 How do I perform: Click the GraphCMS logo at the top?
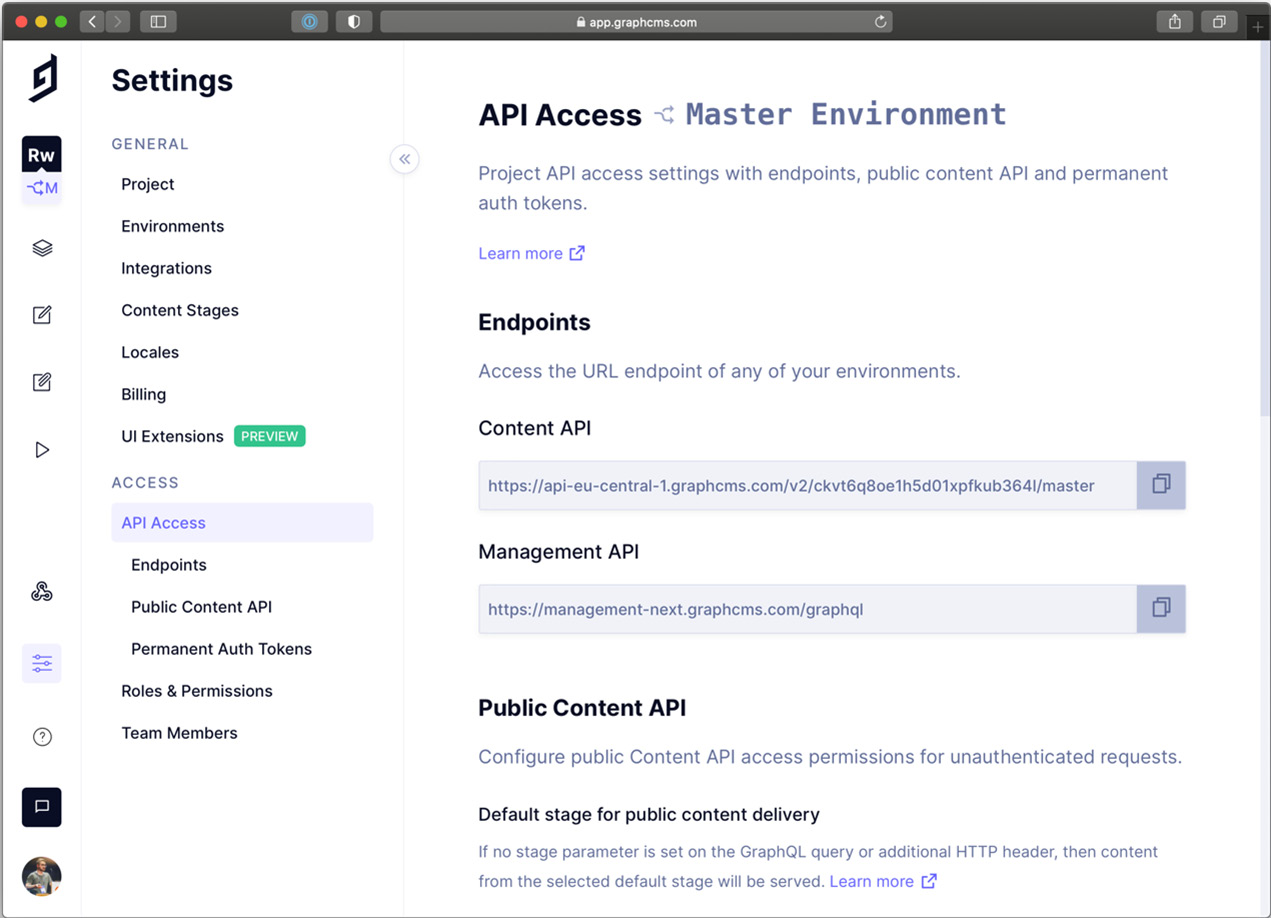(41, 76)
